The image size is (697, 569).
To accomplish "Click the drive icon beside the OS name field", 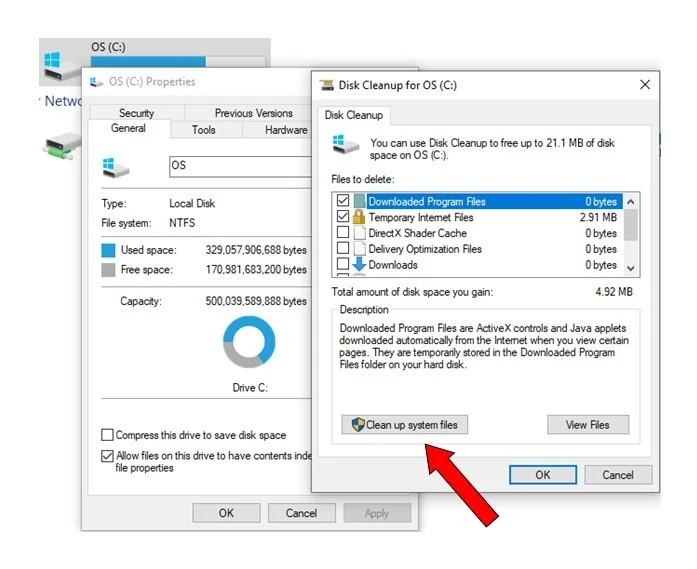I will point(116,168).
